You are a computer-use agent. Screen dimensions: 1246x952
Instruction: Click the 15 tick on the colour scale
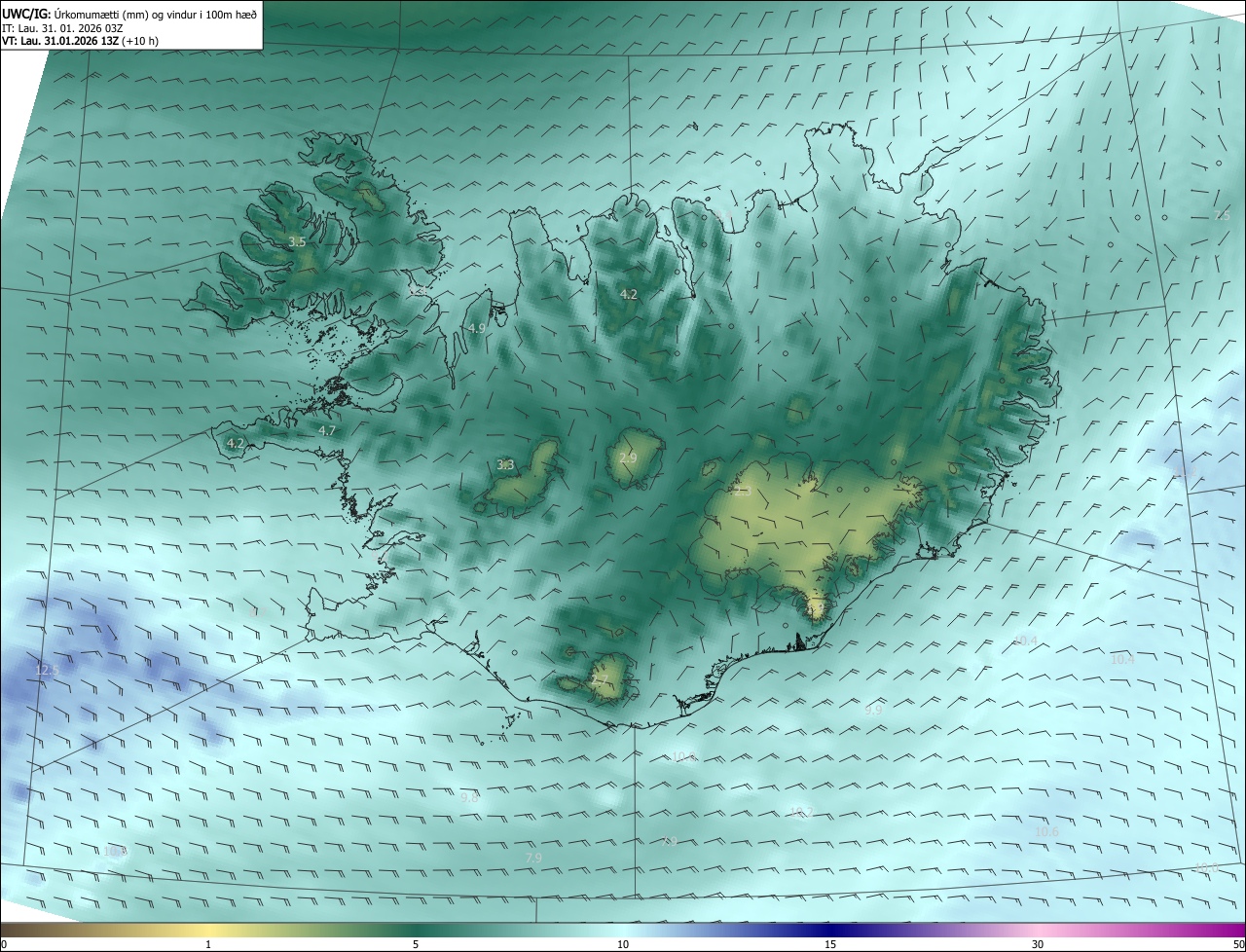[830, 944]
